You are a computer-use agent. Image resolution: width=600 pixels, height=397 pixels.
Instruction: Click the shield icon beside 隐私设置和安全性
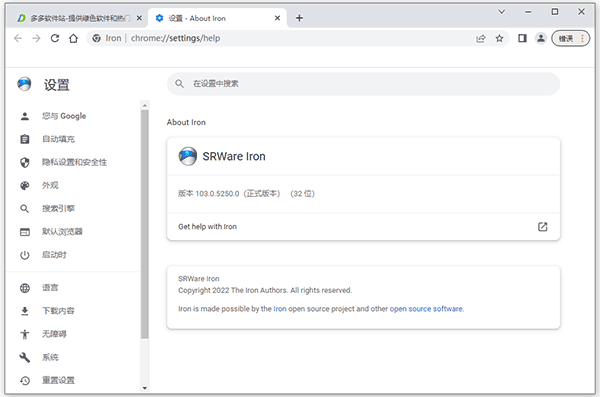[25, 162]
